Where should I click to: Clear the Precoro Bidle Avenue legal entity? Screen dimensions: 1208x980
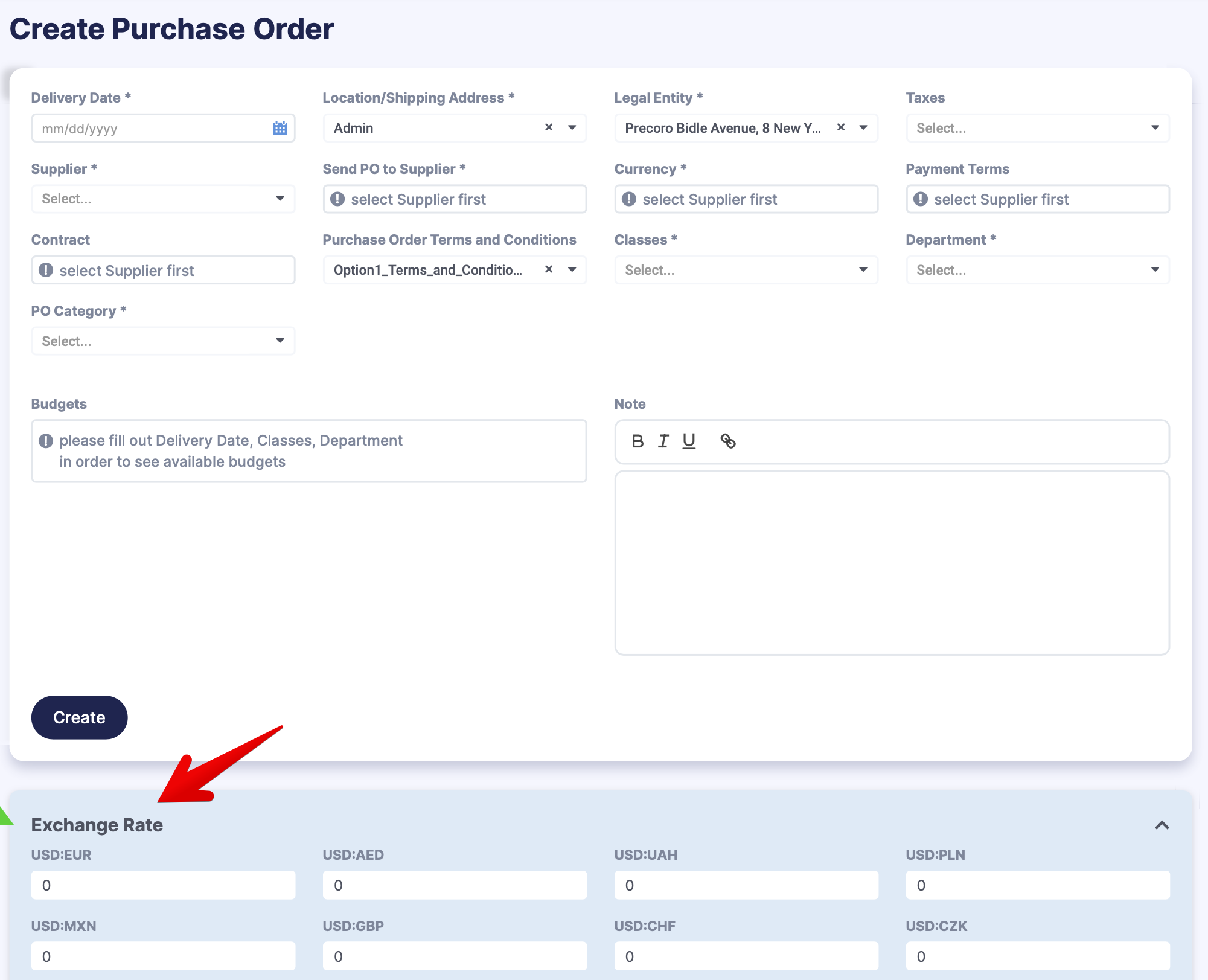coord(840,128)
